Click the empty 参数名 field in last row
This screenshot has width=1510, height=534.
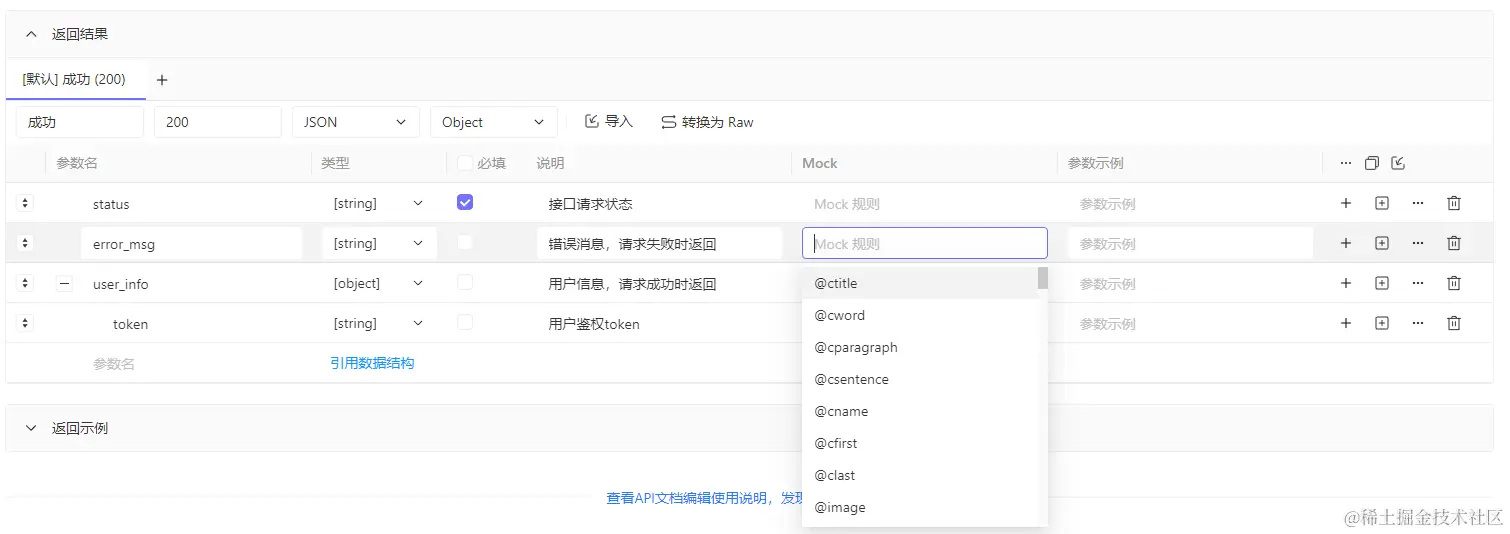point(191,363)
